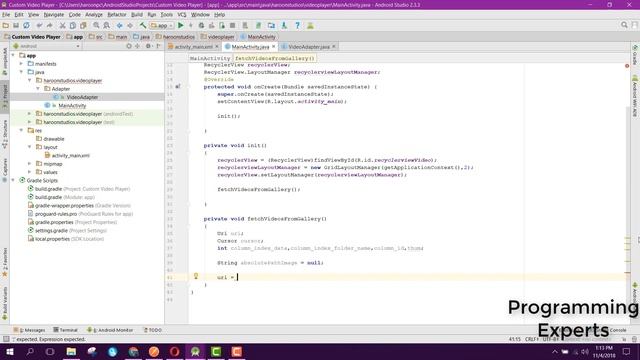Click the Find magnifier toolbar icon
Screen dimensions: 640x360
point(96,25)
